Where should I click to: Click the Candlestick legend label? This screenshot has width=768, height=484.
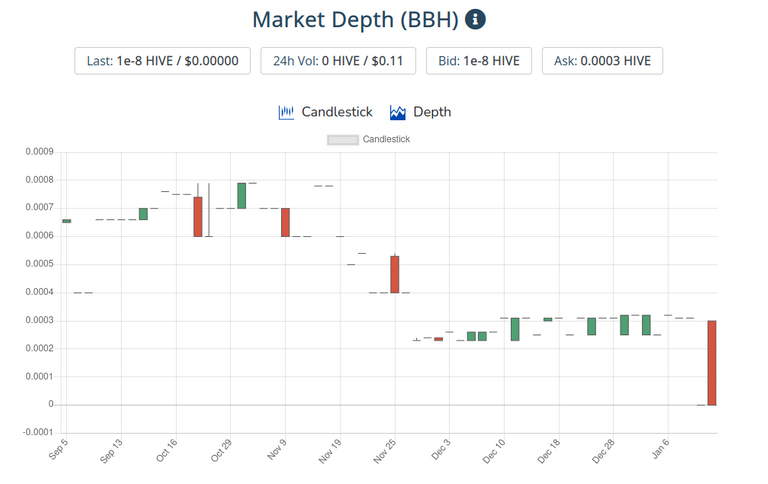(386, 140)
